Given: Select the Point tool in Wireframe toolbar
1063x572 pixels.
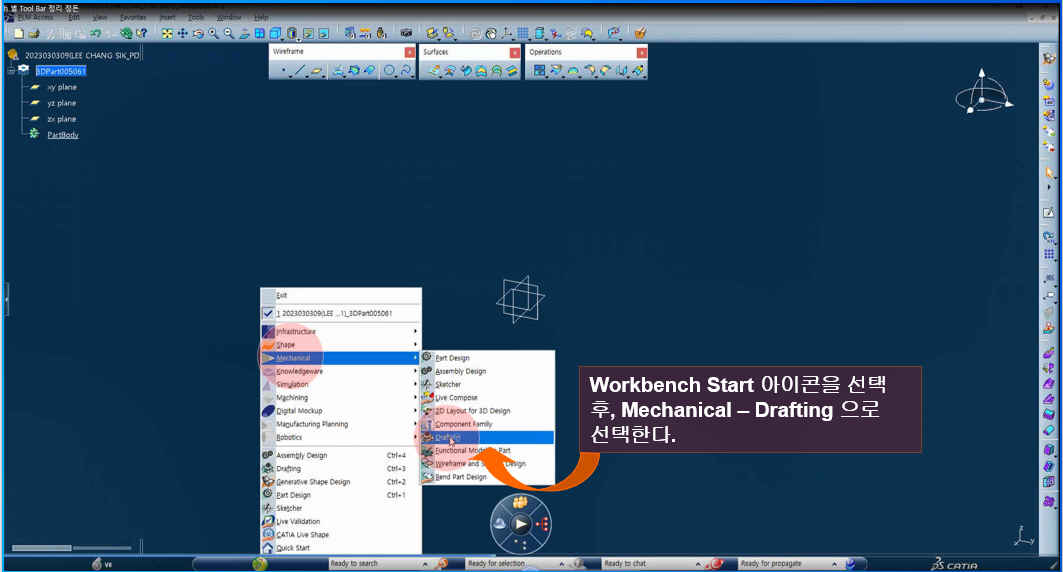Looking at the screenshot, I should pyautogui.click(x=284, y=70).
